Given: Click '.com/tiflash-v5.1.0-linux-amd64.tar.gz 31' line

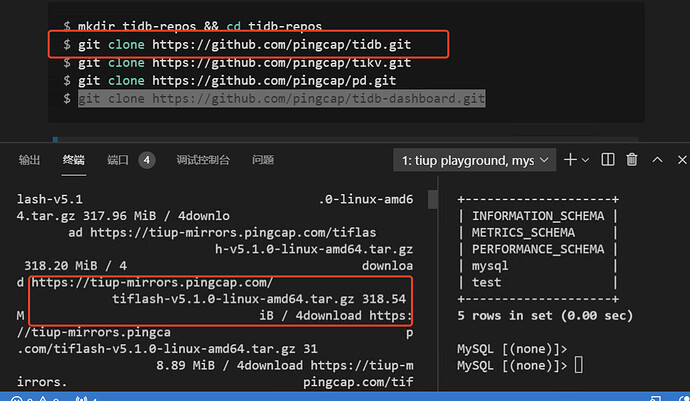Looking at the screenshot, I should (x=167, y=349).
